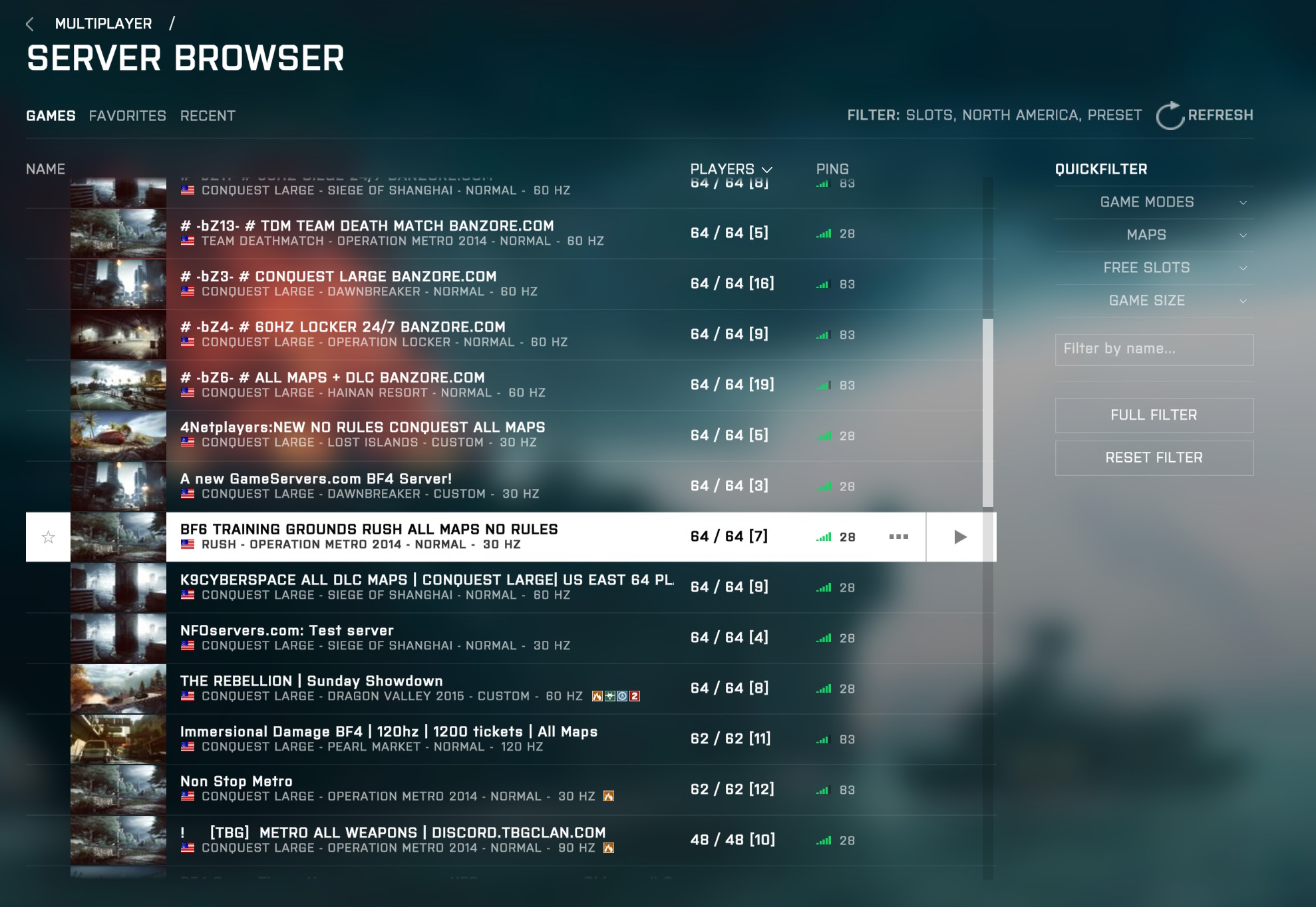Image resolution: width=1316 pixels, height=907 pixels.
Task: Click the US flag on 4Netplayers server row
Action: point(188,443)
